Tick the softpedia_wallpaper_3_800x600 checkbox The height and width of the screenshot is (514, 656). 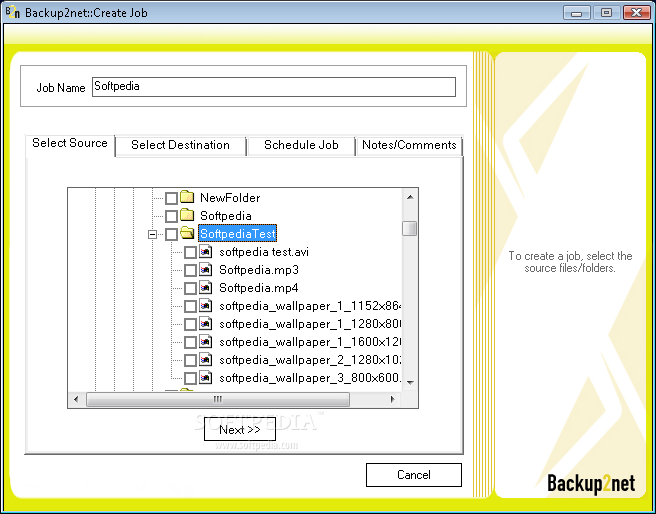[190, 378]
